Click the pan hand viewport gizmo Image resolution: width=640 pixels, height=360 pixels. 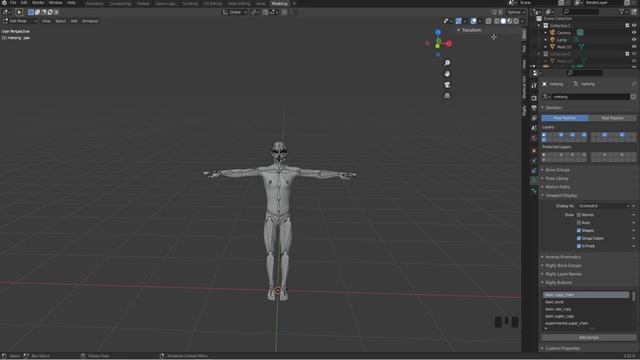click(447, 74)
